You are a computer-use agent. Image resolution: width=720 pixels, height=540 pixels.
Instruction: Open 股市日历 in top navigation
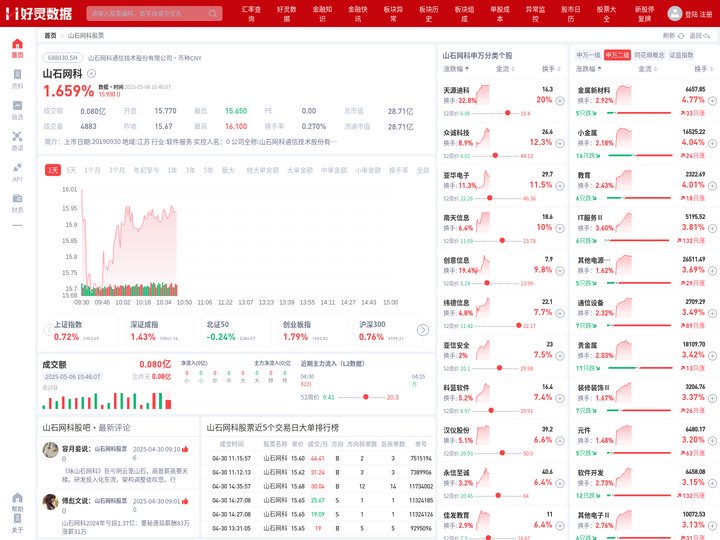tap(571, 14)
